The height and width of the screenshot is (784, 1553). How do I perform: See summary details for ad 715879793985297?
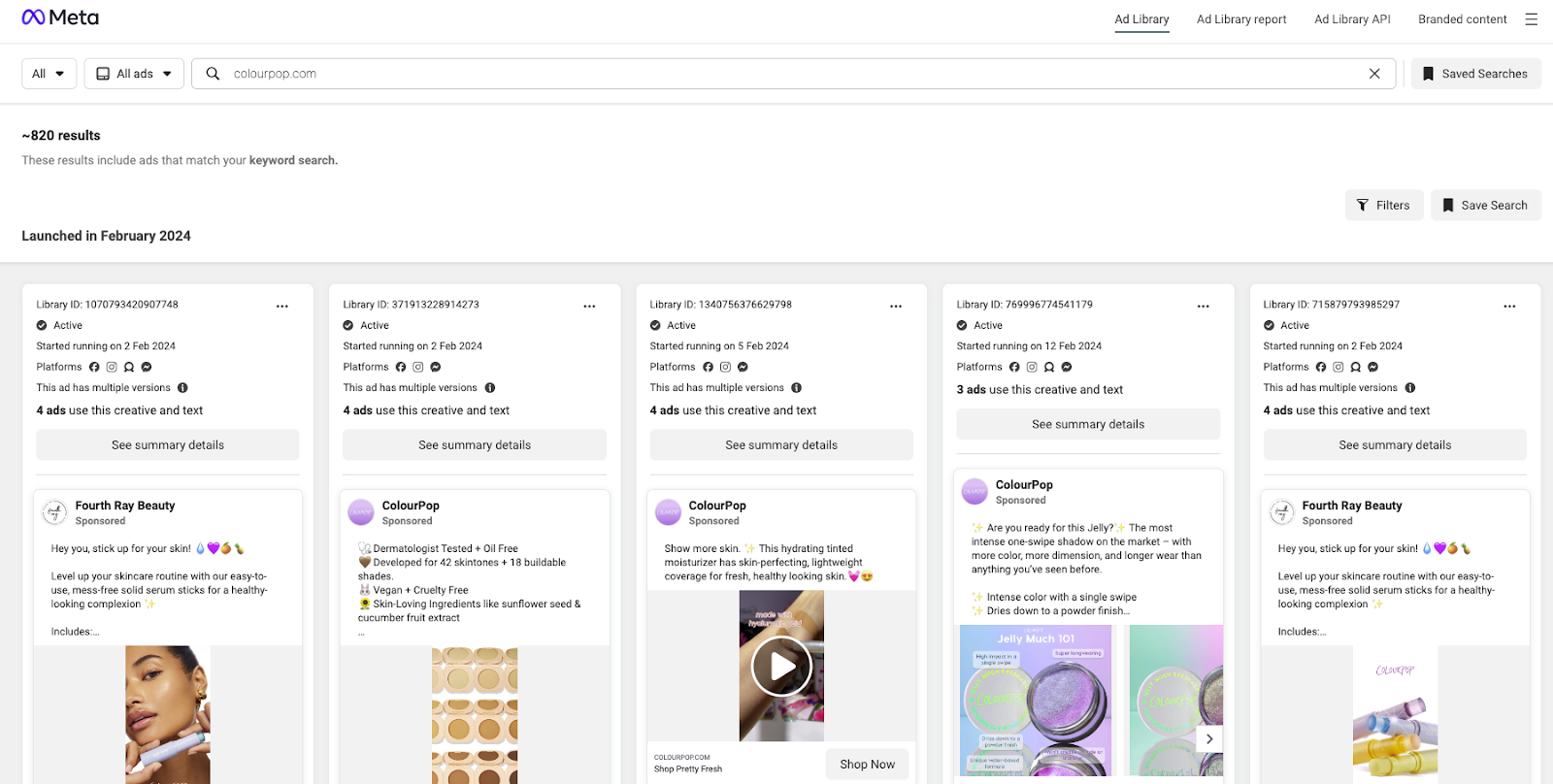pyautogui.click(x=1395, y=444)
